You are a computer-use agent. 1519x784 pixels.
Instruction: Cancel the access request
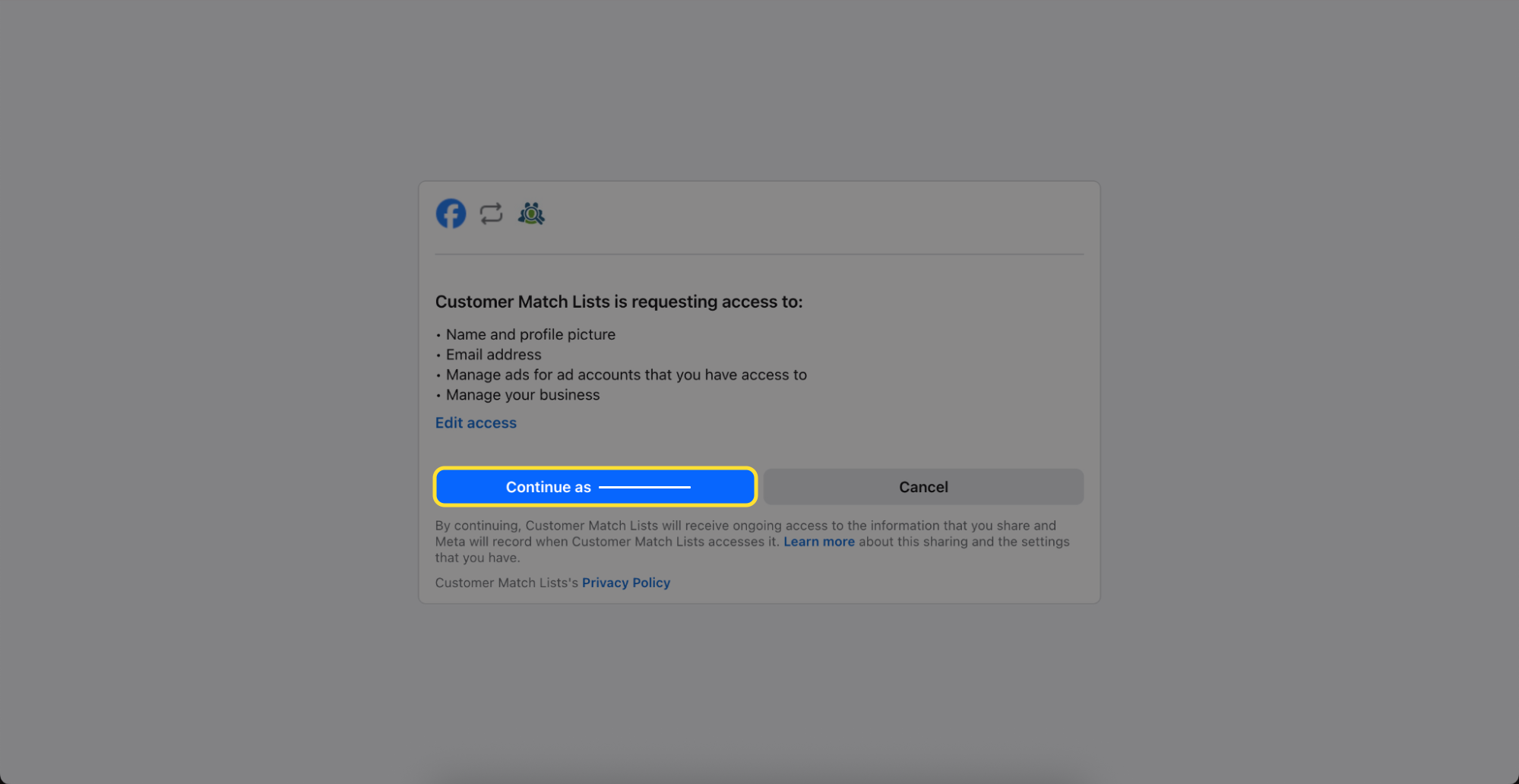click(923, 487)
